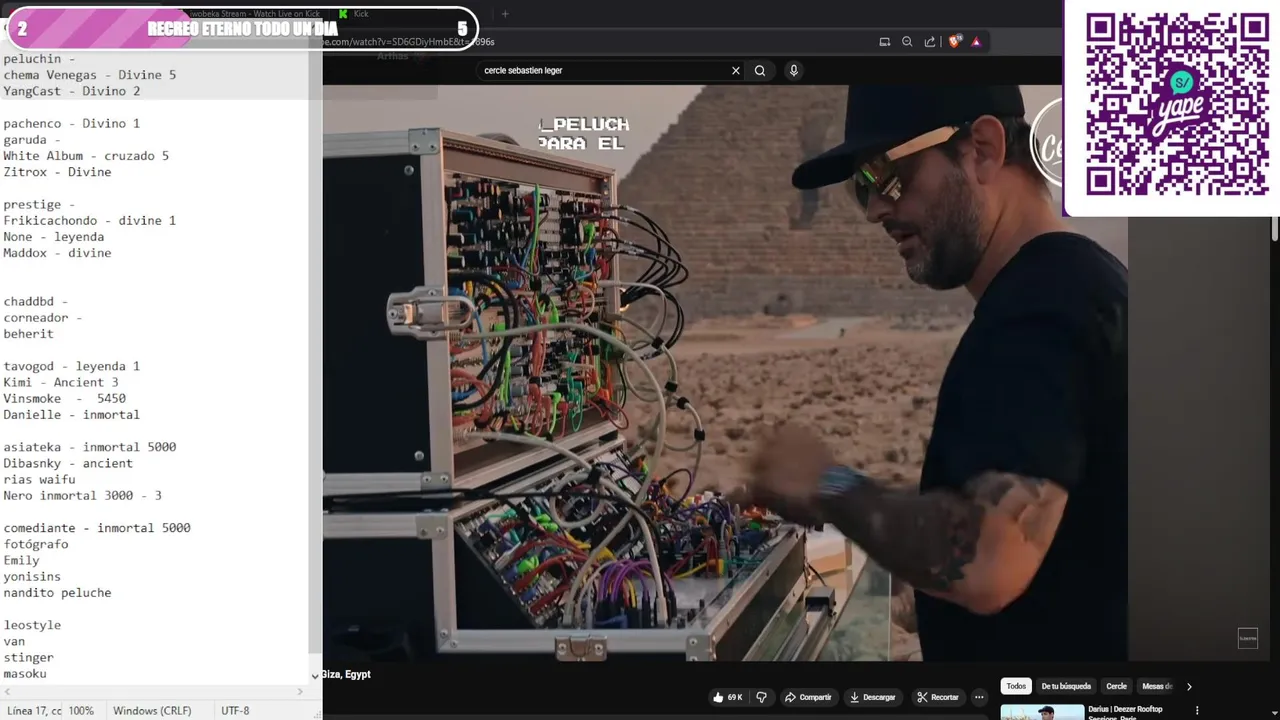Image resolution: width=1280 pixels, height=720 pixels.
Task: Click the line 'chema Venegas - Divine 5'
Action: pyautogui.click(x=90, y=75)
